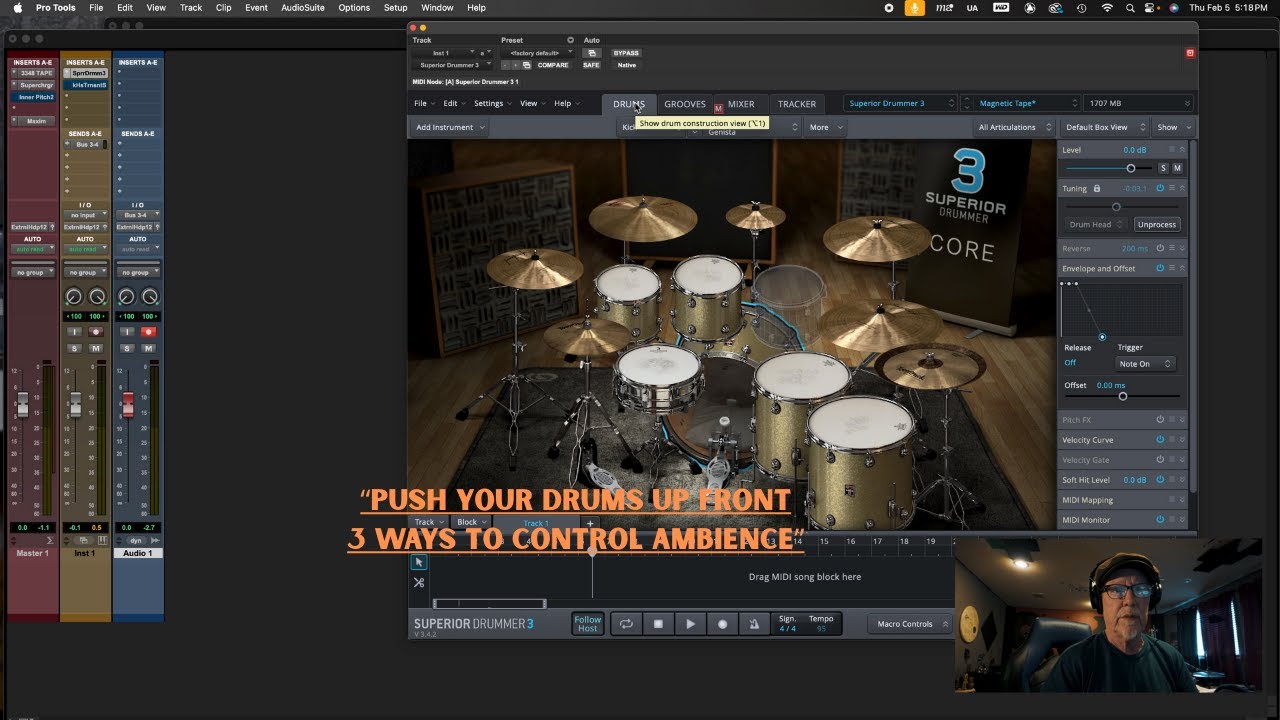1280x720 pixels.
Task: Start playback with the play button
Action: 690,624
